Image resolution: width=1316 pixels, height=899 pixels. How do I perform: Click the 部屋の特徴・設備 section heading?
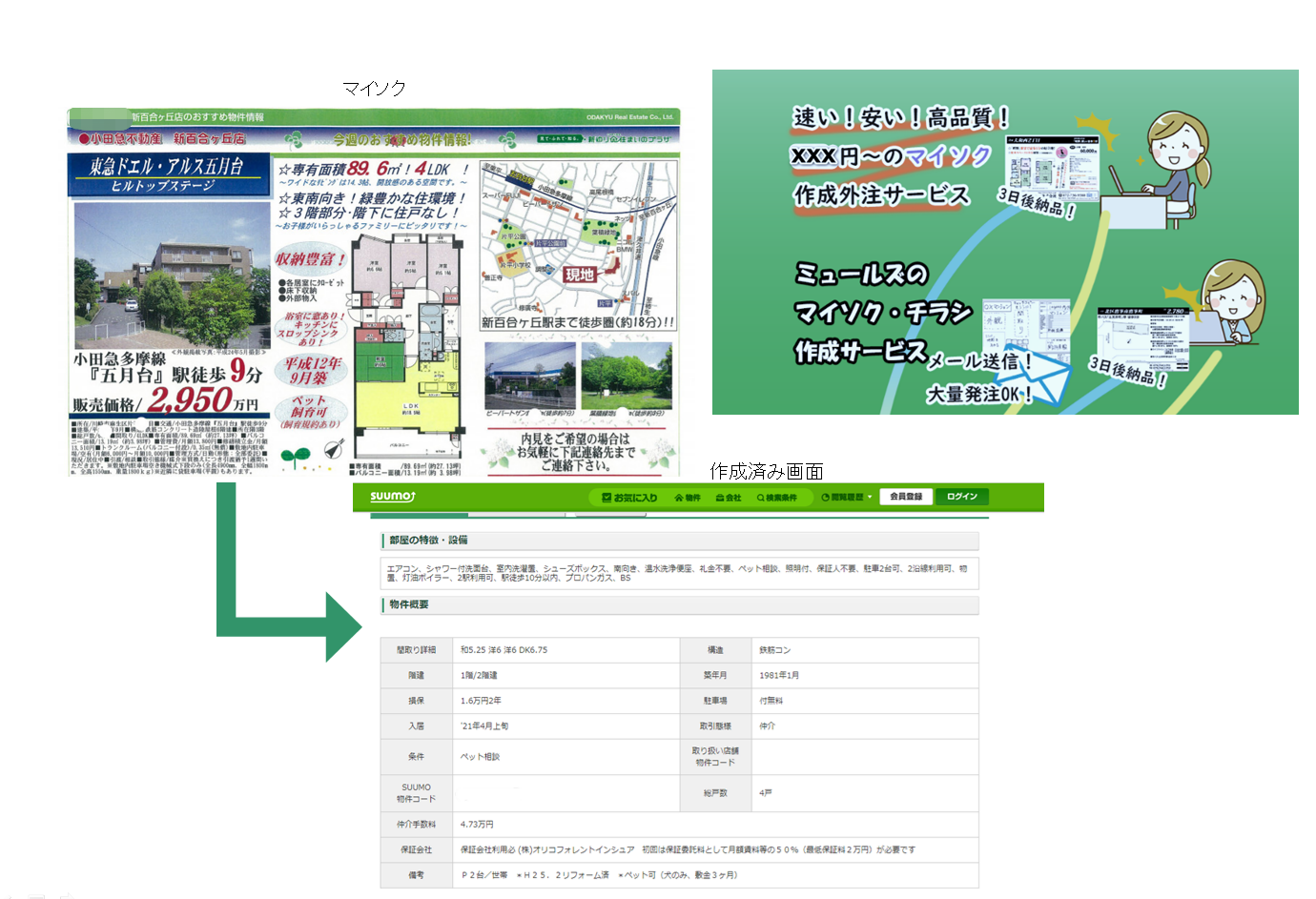[x=428, y=541]
